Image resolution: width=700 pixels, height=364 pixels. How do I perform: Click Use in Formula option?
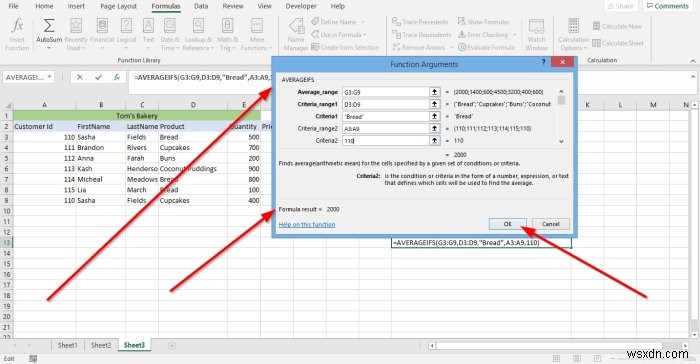point(338,34)
